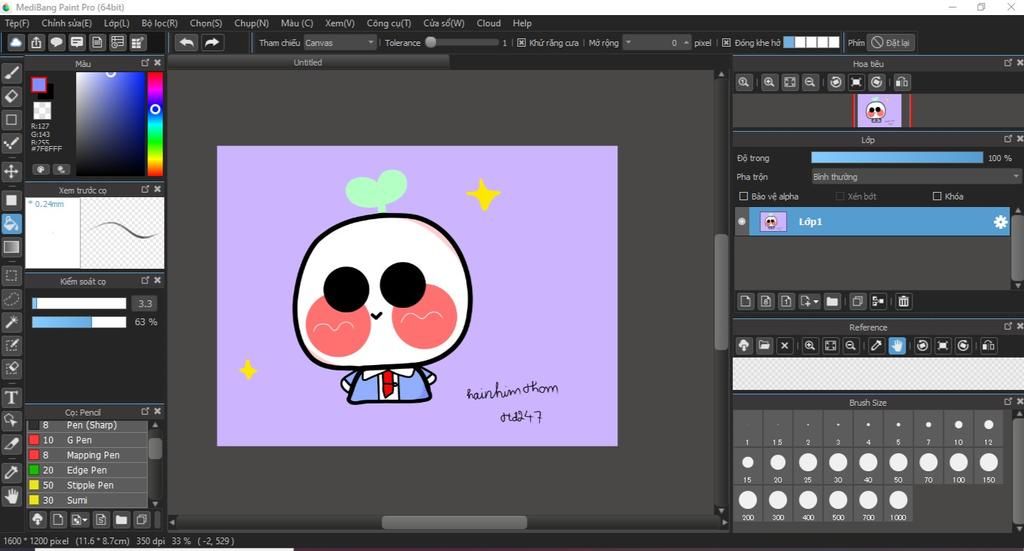Adjust the Độ trong opacity slider
The height and width of the screenshot is (551, 1024).
[896, 158]
